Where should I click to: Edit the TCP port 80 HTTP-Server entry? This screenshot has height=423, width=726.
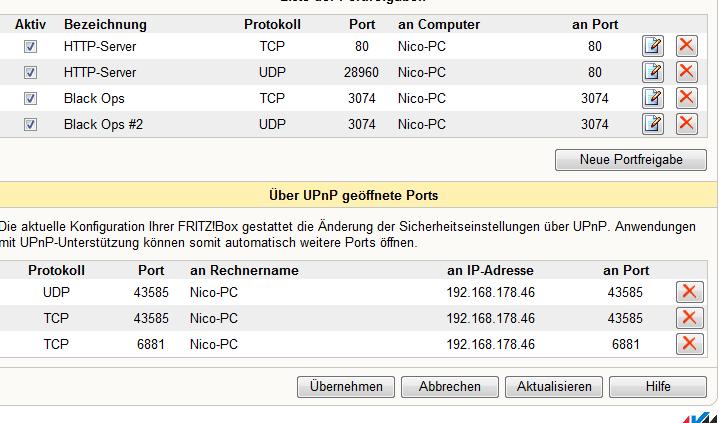point(652,46)
